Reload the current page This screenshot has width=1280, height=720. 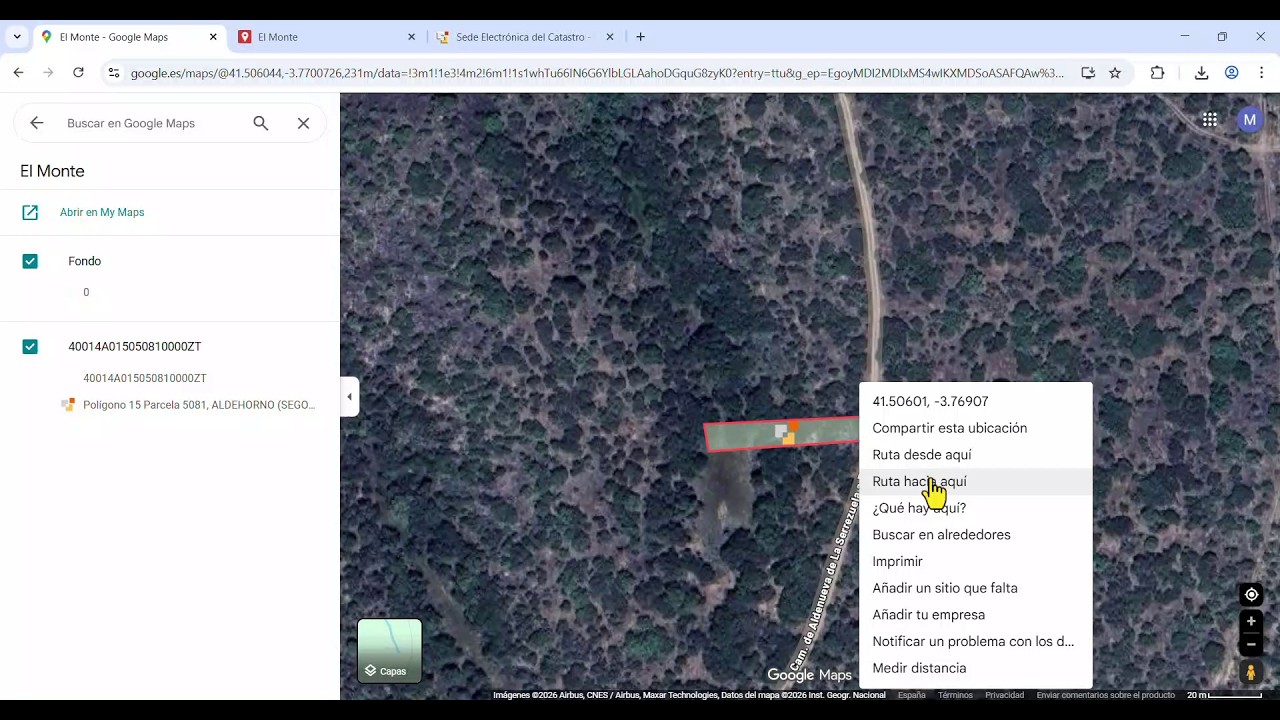point(78,73)
